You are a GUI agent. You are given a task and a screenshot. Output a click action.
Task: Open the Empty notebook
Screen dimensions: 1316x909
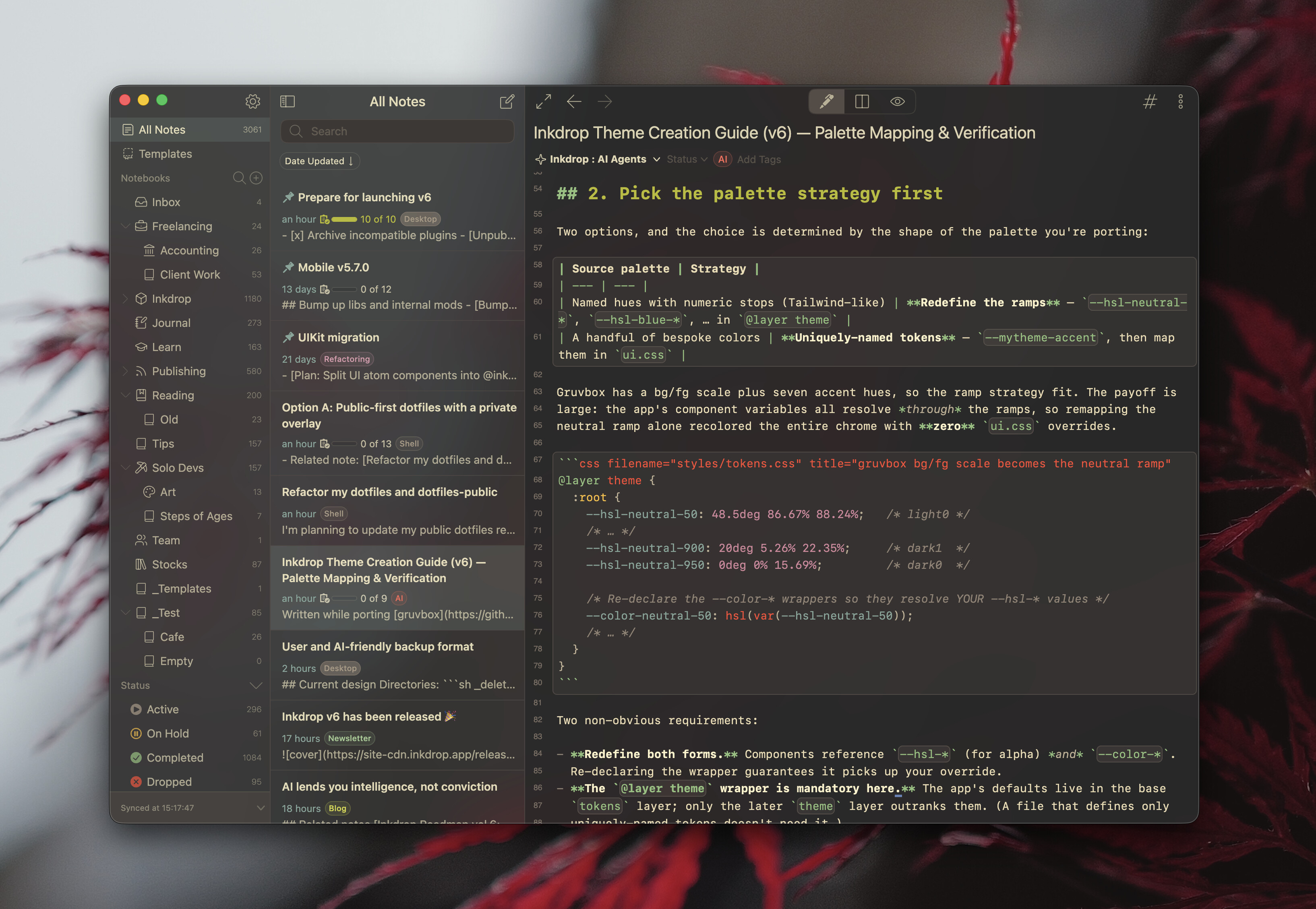point(190,661)
